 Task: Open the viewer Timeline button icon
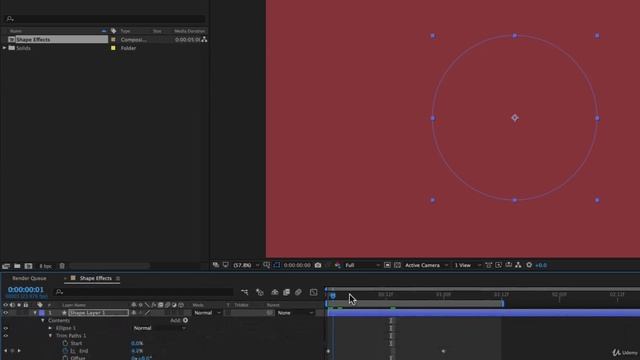pos(509,265)
